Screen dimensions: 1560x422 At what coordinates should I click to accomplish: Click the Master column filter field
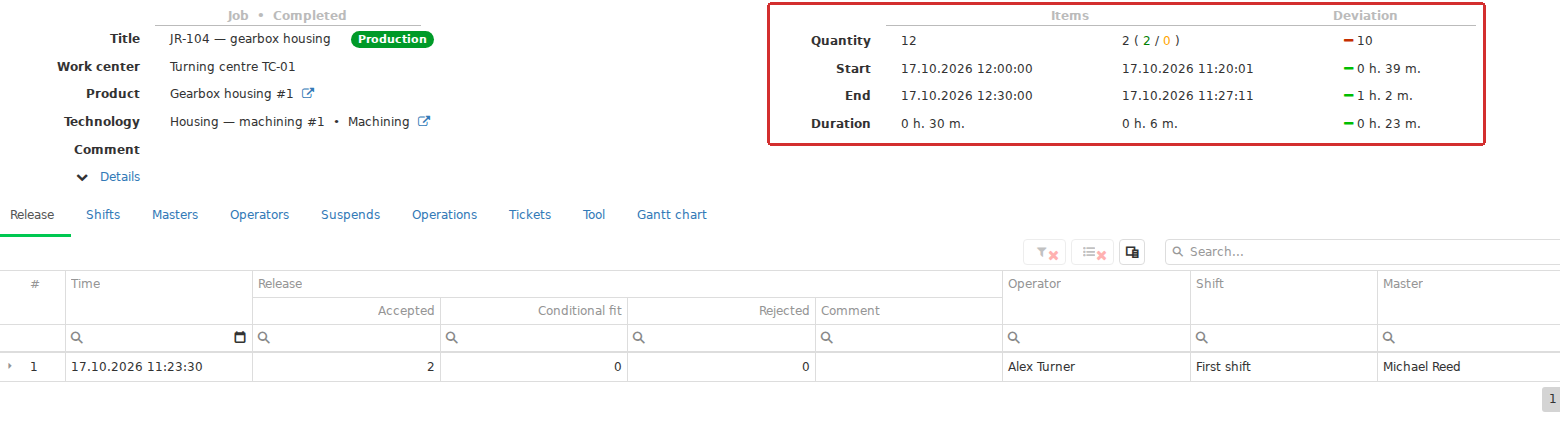1468,338
